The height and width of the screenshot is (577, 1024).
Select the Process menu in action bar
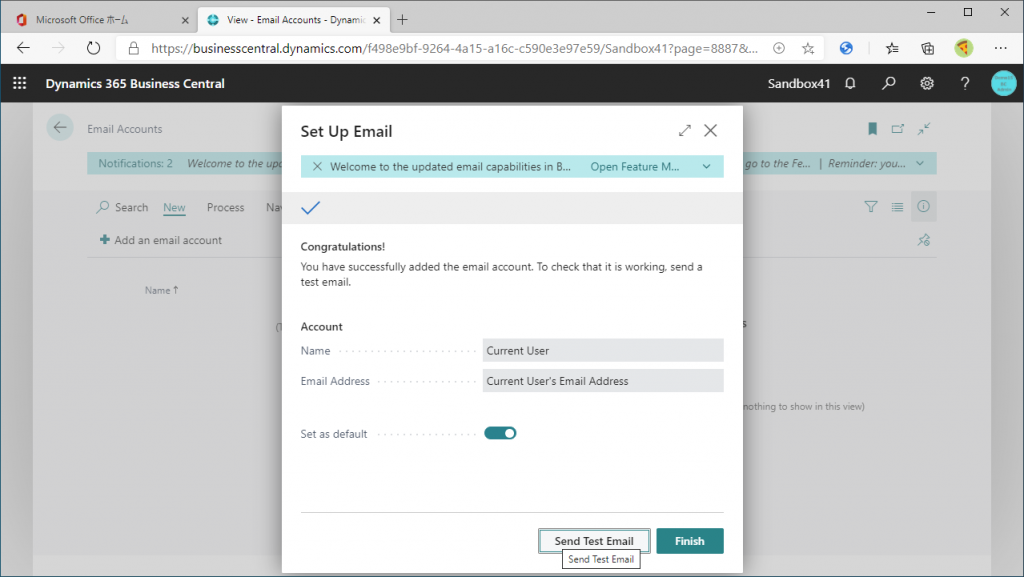225,207
